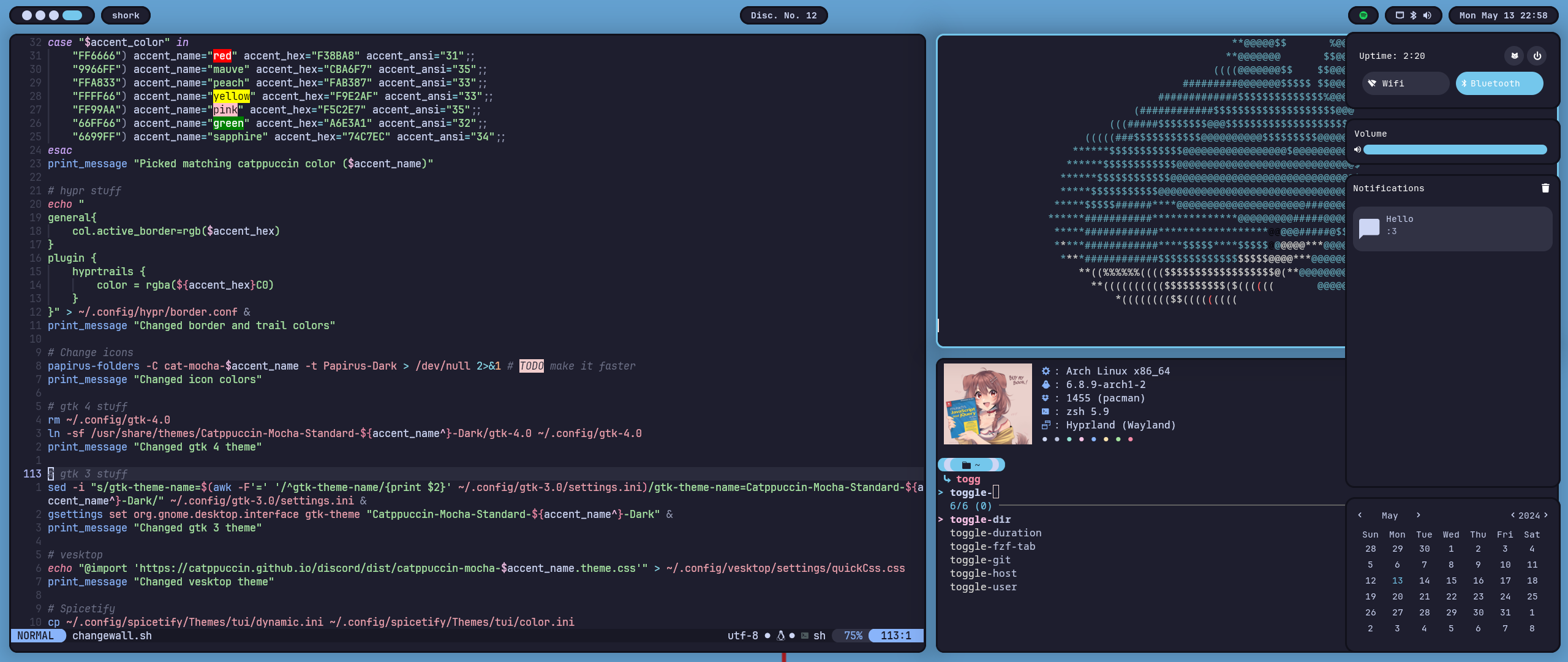Image resolution: width=1568 pixels, height=662 pixels.
Task: Click the kernel icon next to 6.8.9-arch1-2
Action: [1046, 384]
